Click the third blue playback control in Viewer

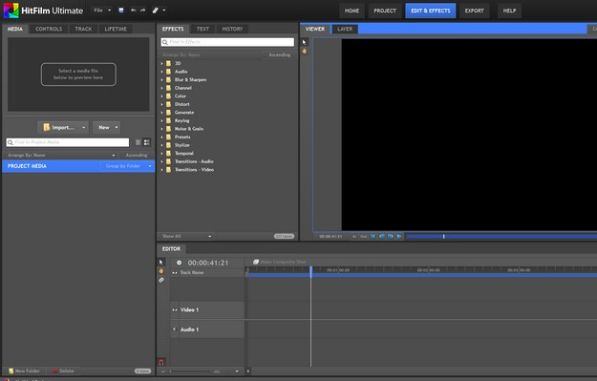391,236
